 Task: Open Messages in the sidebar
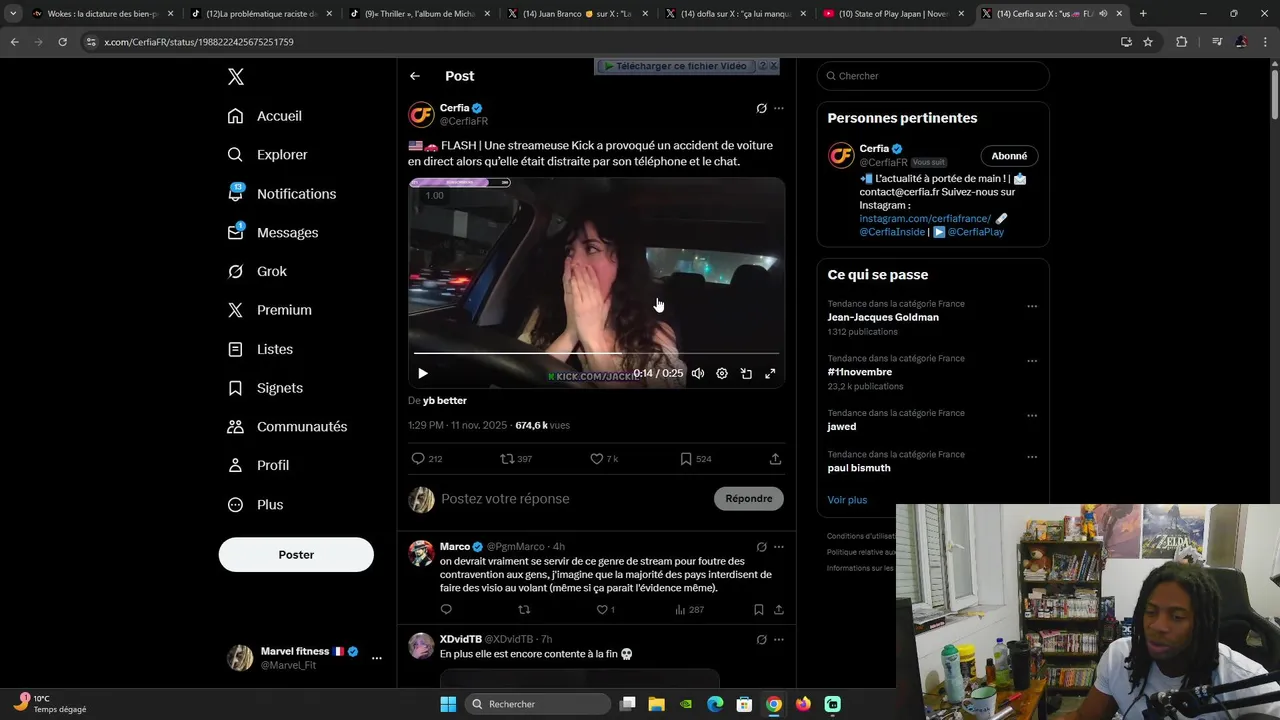(273, 232)
